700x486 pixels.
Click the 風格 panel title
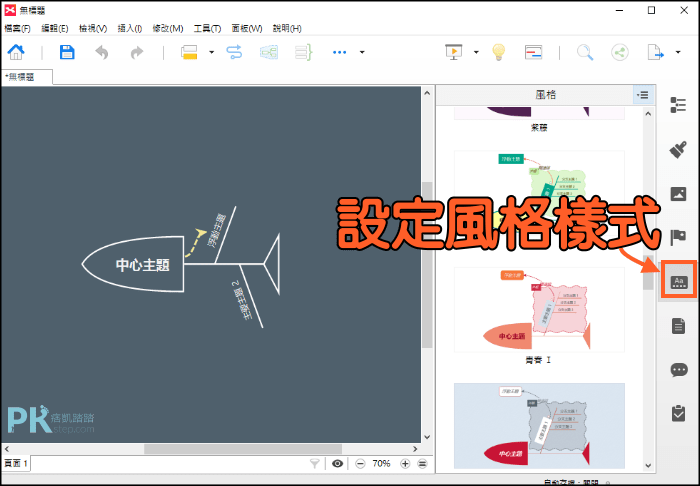click(545, 95)
